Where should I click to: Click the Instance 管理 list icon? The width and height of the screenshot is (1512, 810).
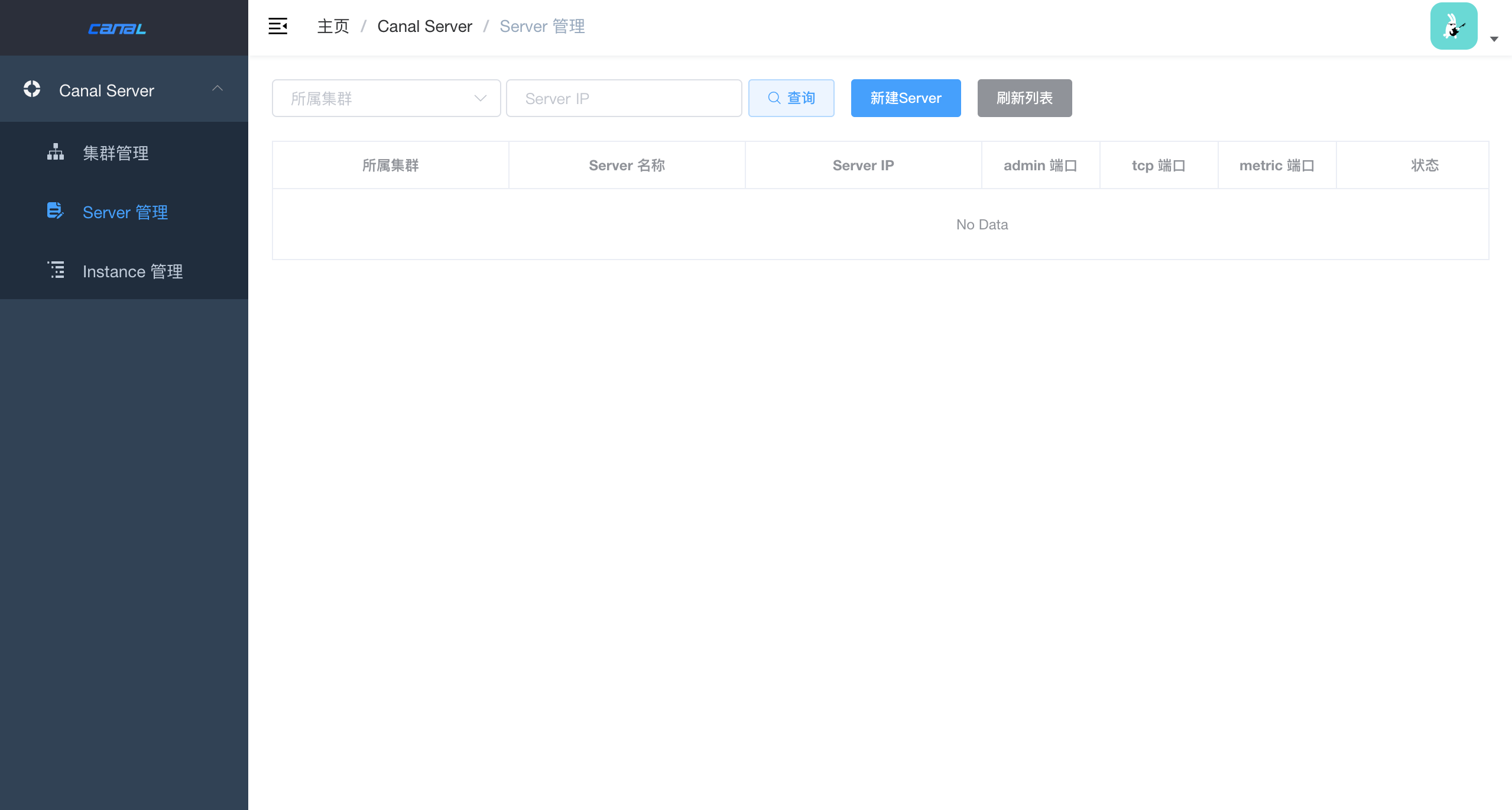(x=56, y=270)
